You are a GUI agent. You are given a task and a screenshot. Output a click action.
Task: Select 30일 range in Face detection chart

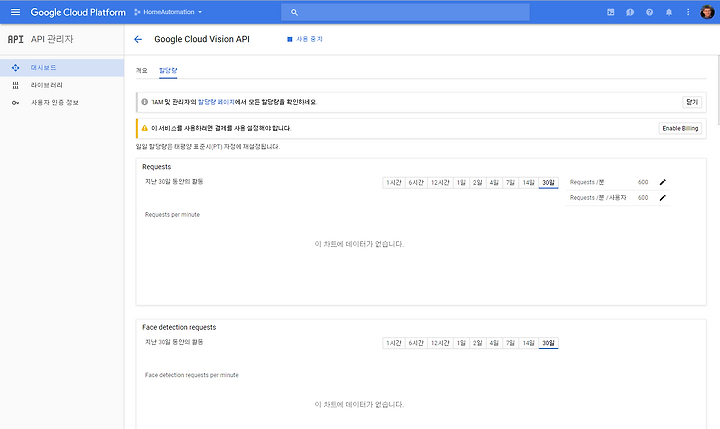(548, 343)
